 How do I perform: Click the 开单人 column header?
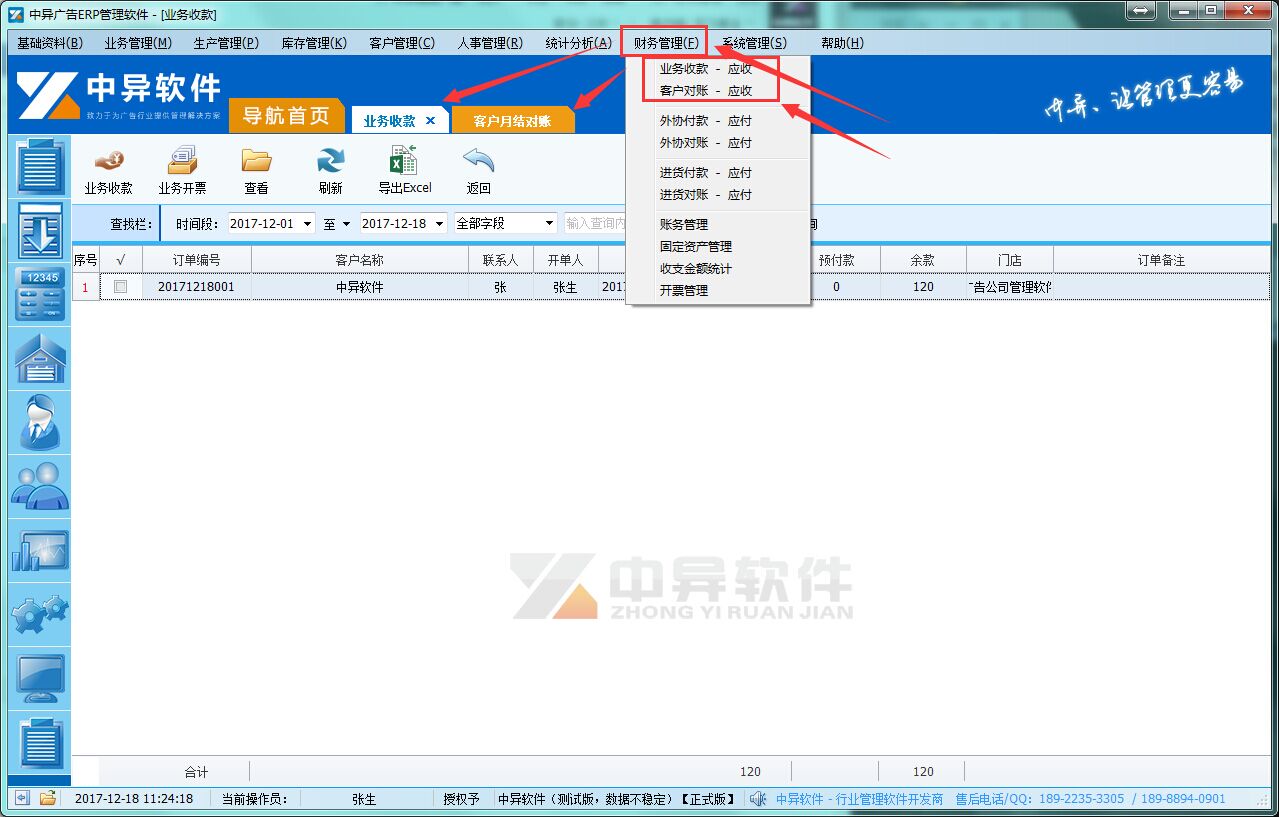565,260
